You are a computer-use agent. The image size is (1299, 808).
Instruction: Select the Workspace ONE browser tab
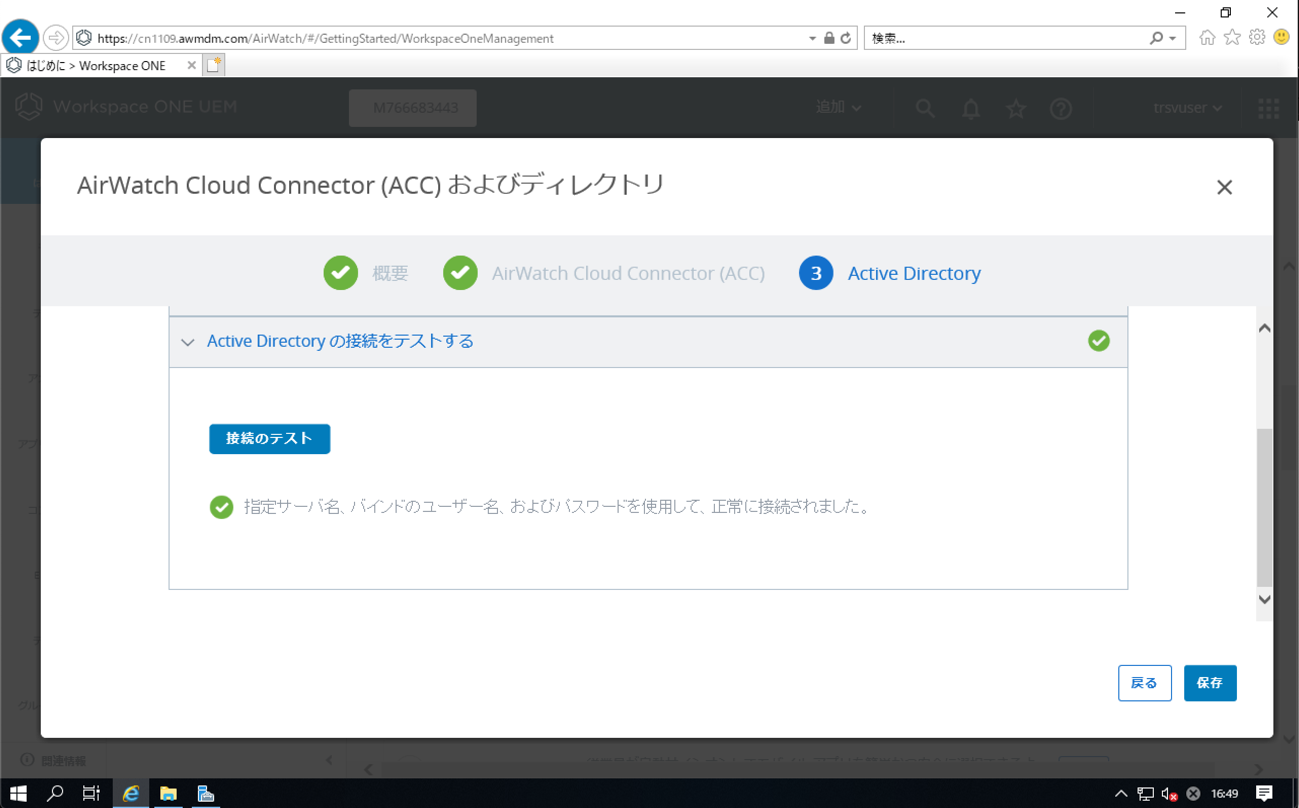pyautogui.click(x=101, y=65)
